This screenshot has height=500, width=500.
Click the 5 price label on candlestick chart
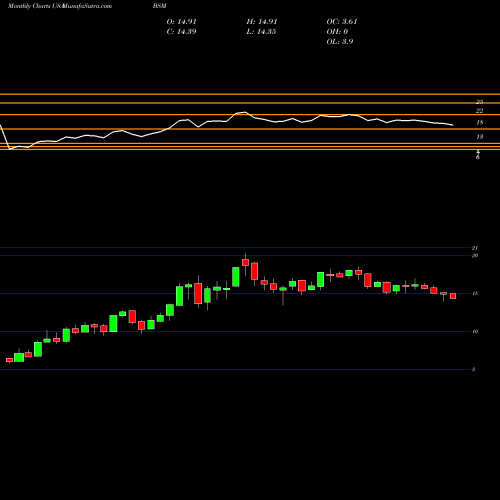(x=473, y=370)
